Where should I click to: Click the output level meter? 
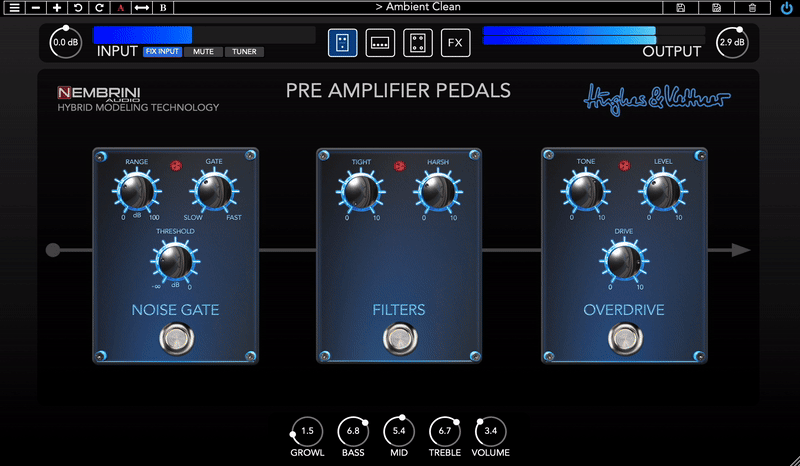[x=594, y=35]
